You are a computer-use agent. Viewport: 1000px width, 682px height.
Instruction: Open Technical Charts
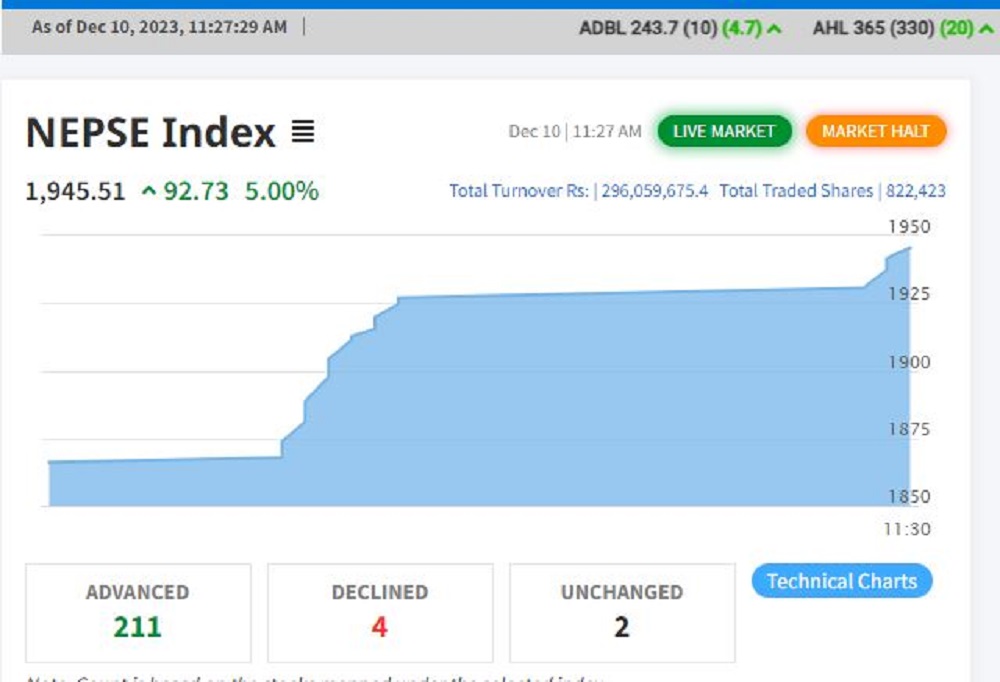(x=841, y=581)
